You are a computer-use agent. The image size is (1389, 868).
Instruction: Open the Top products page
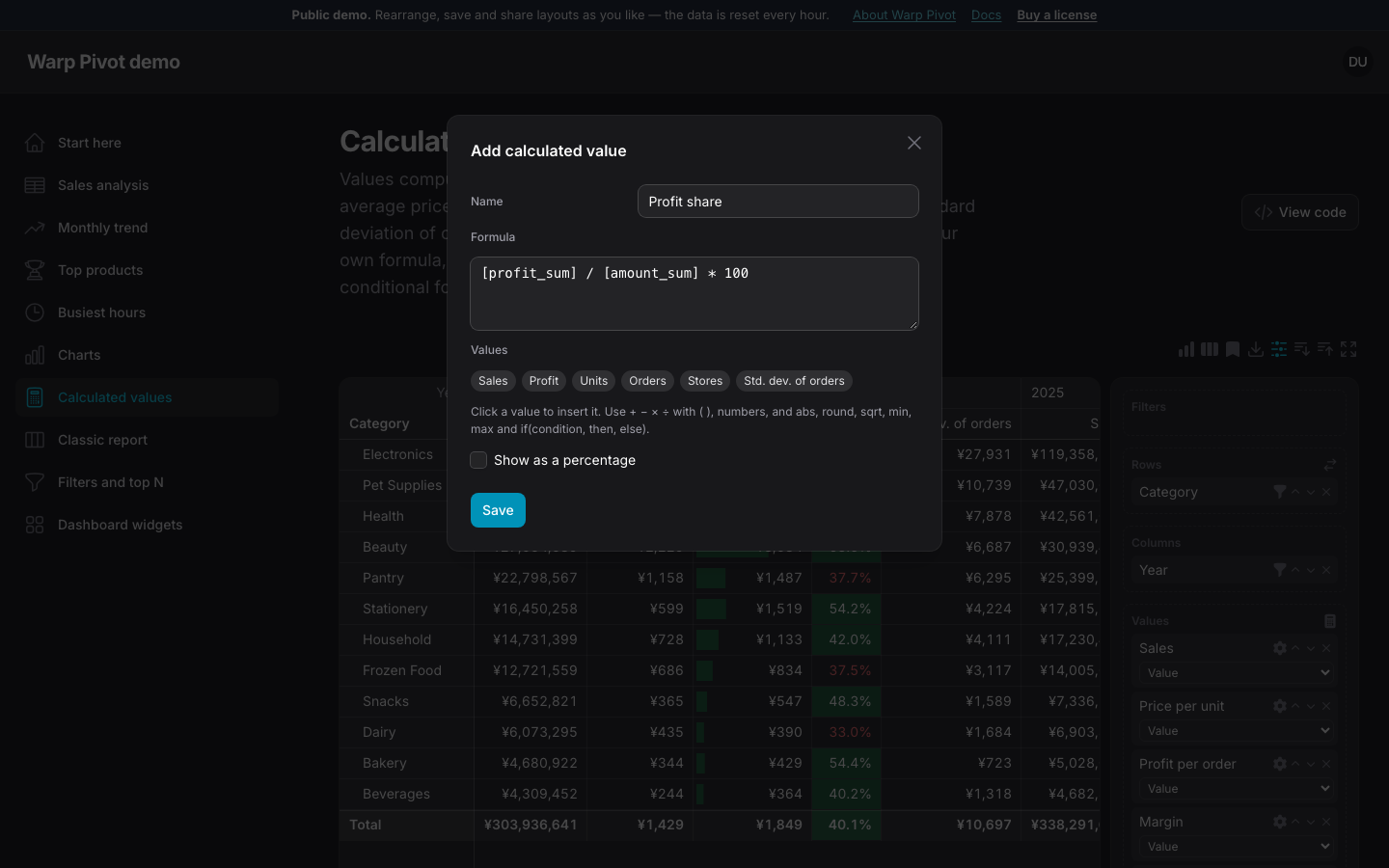click(147, 270)
